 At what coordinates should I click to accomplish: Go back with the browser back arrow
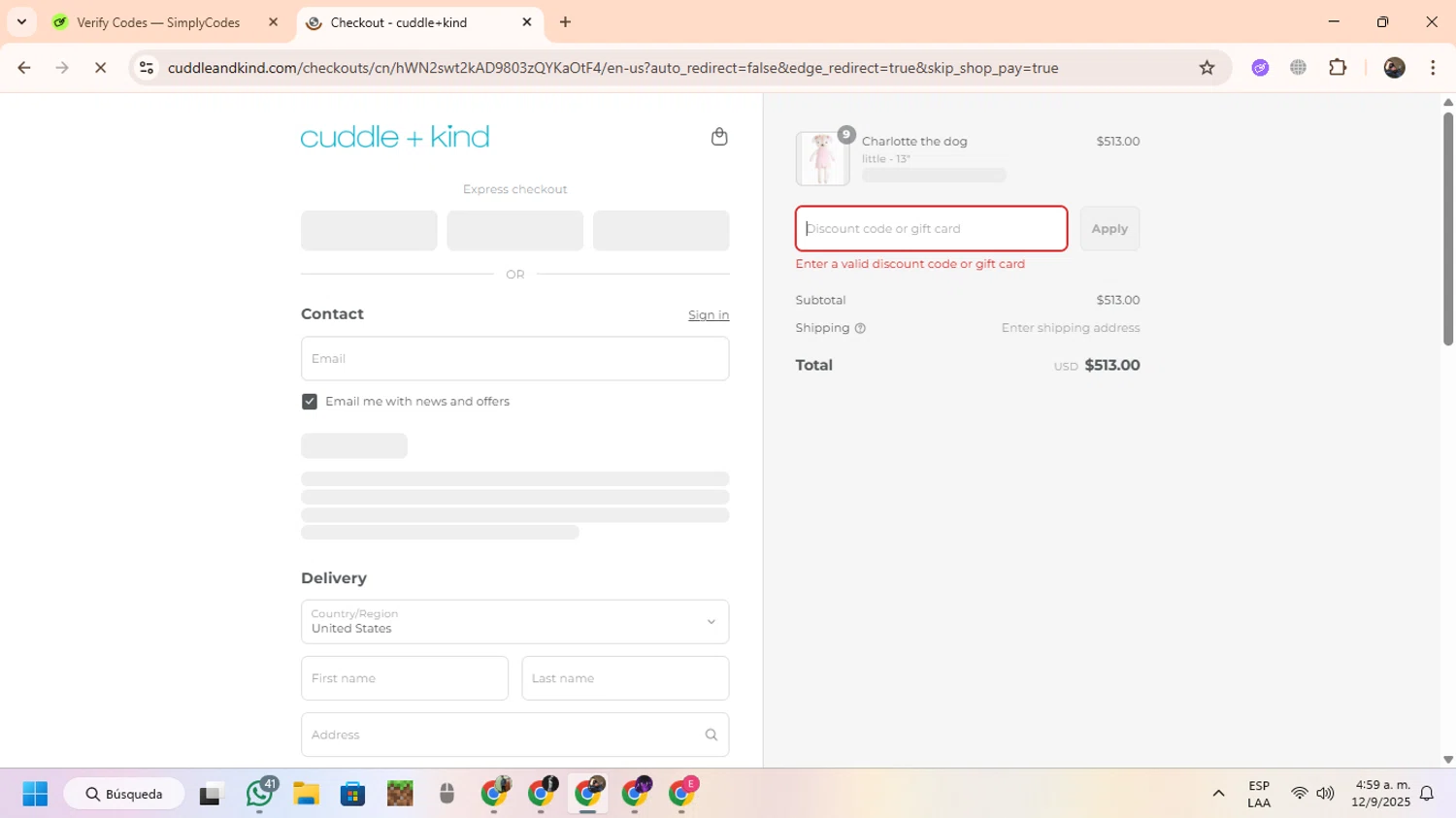click(24, 68)
